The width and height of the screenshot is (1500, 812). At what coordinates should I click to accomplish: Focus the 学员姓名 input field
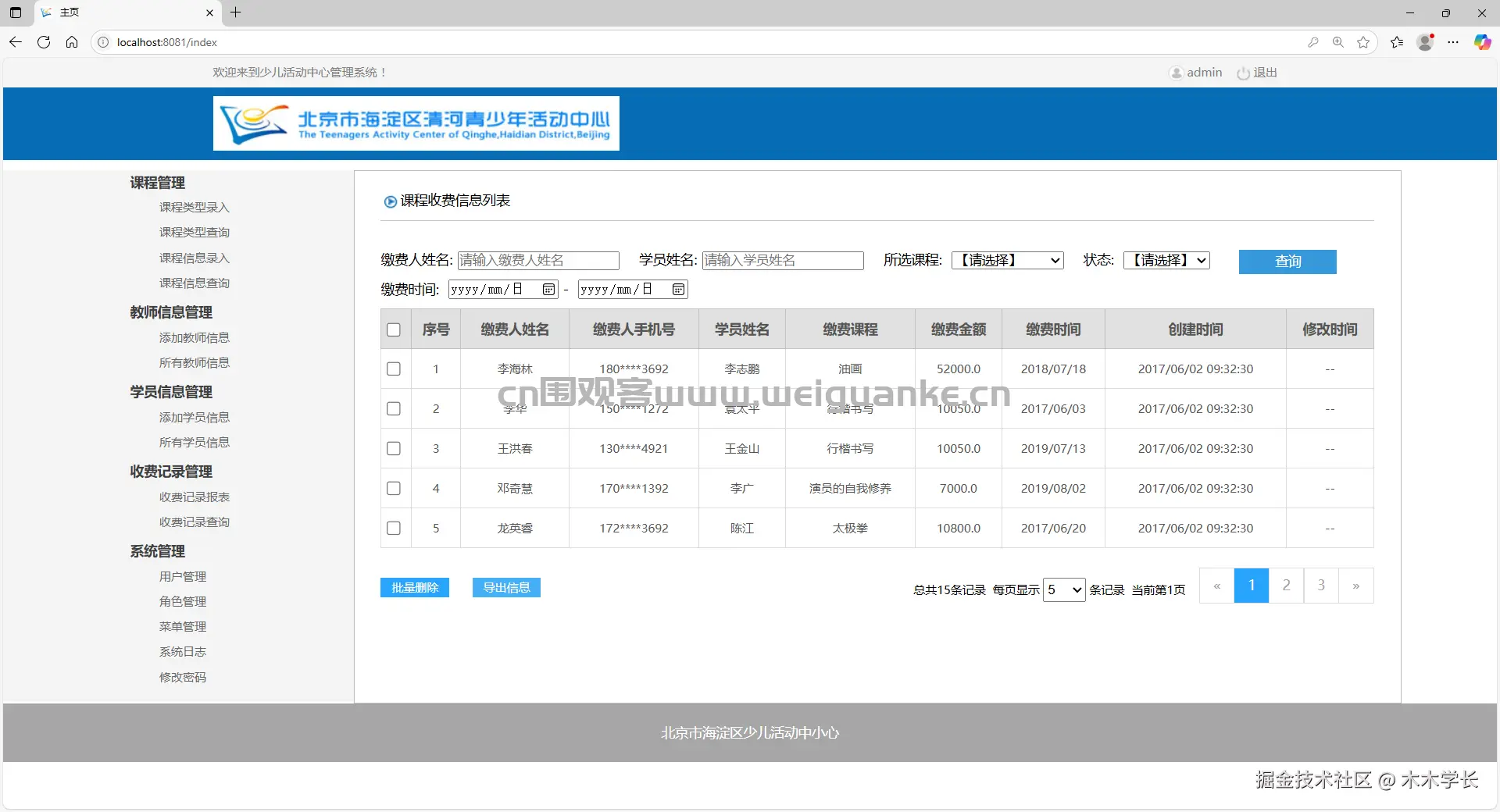pyautogui.click(x=783, y=260)
